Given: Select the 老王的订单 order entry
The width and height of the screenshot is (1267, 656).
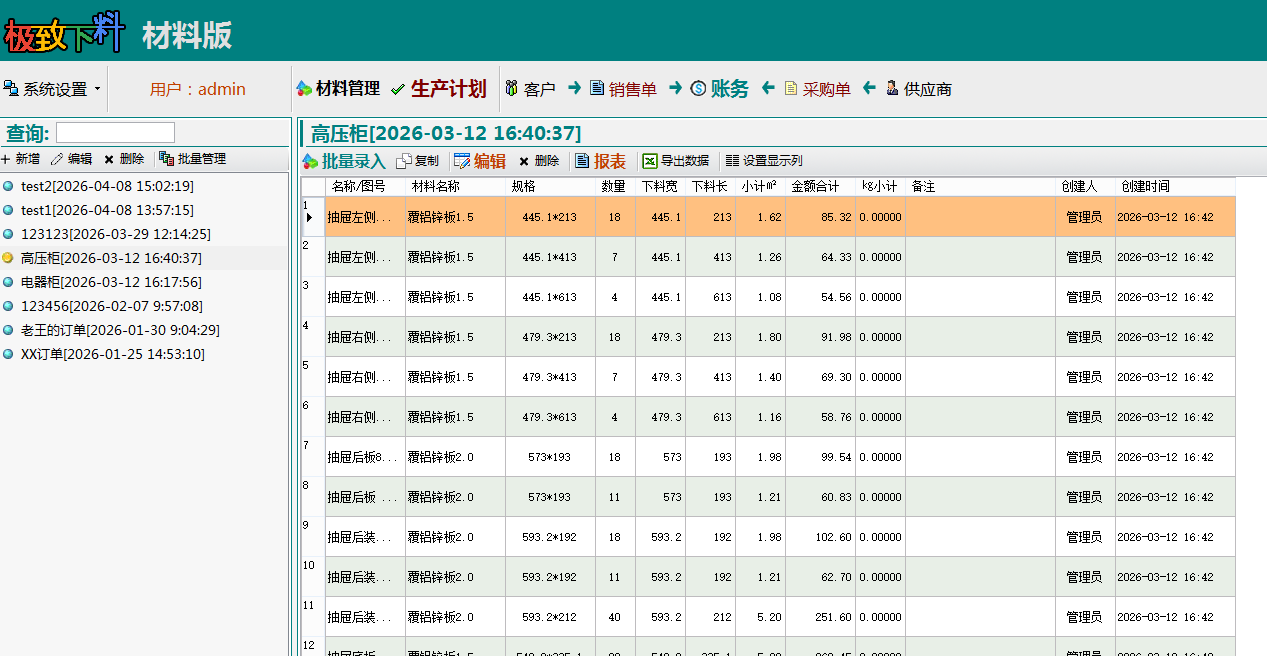Looking at the screenshot, I should point(119,330).
